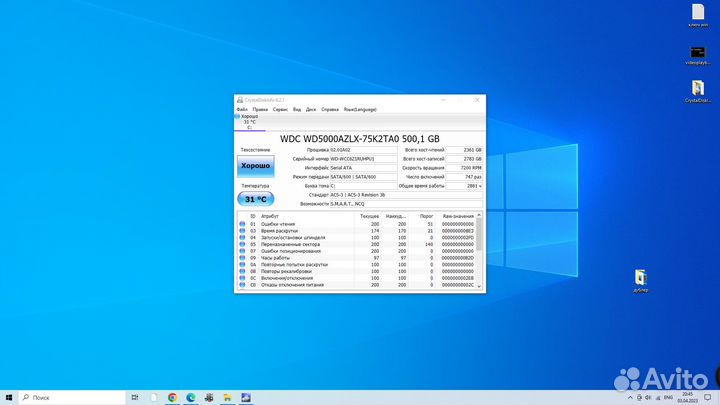The width and height of the screenshot is (720, 405).
Task: Click the ID column header
Action: (x=253, y=216)
